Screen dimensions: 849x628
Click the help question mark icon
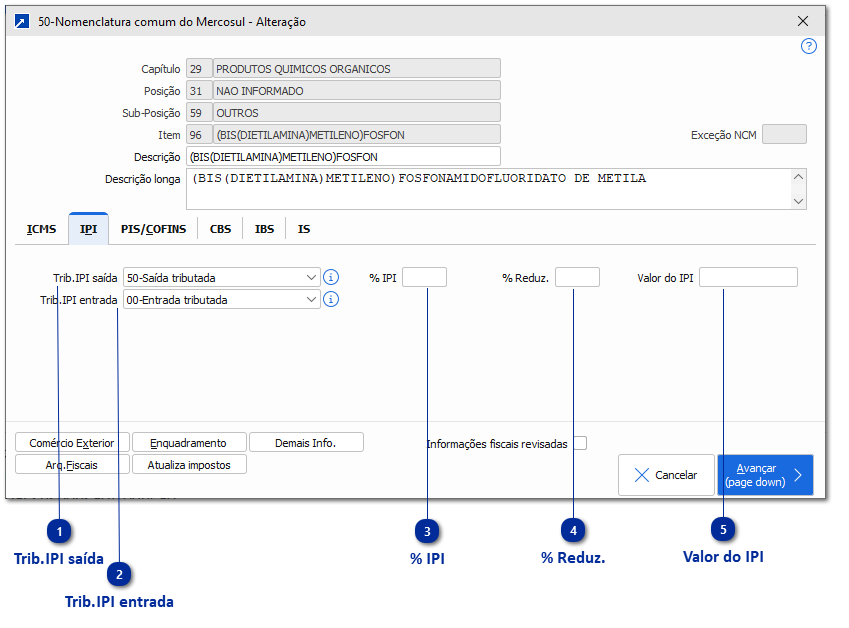[x=809, y=46]
